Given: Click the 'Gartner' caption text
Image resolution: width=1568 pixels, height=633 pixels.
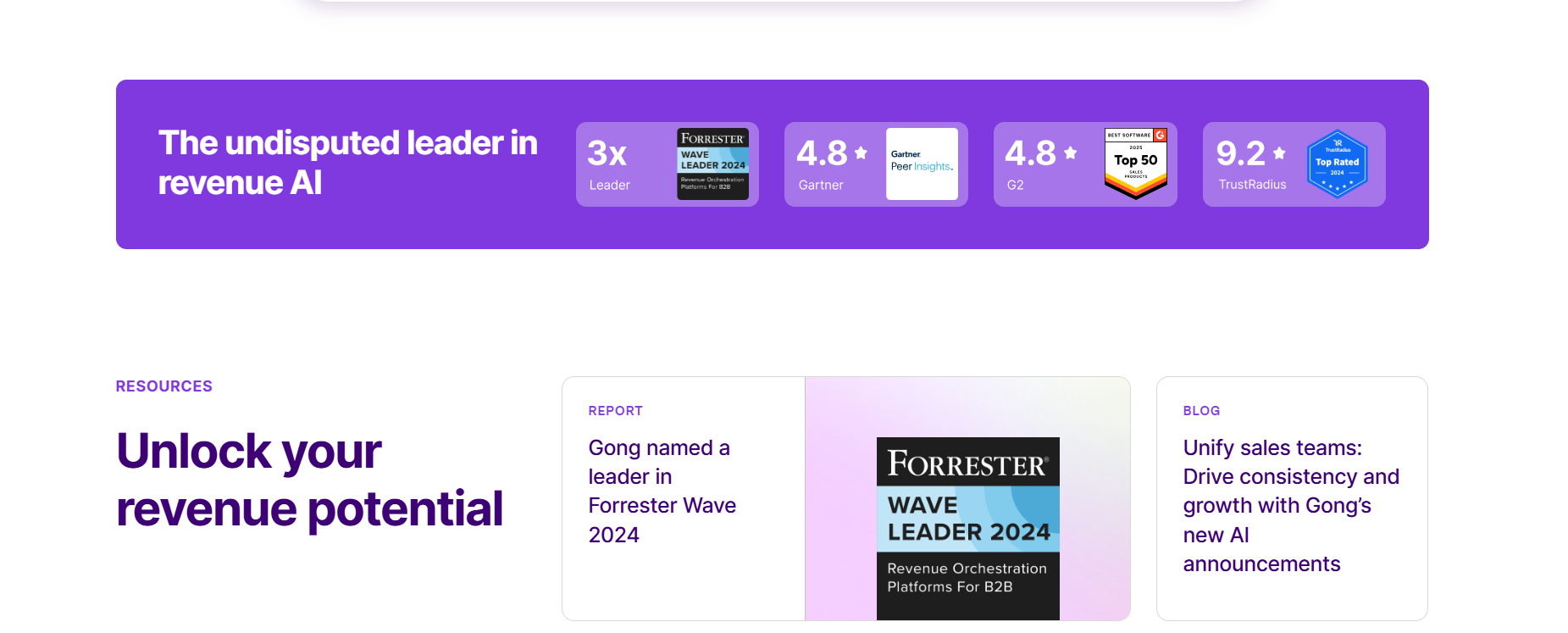Looking at the screenshot, I should pyautogui.click(x=821, y=185).
